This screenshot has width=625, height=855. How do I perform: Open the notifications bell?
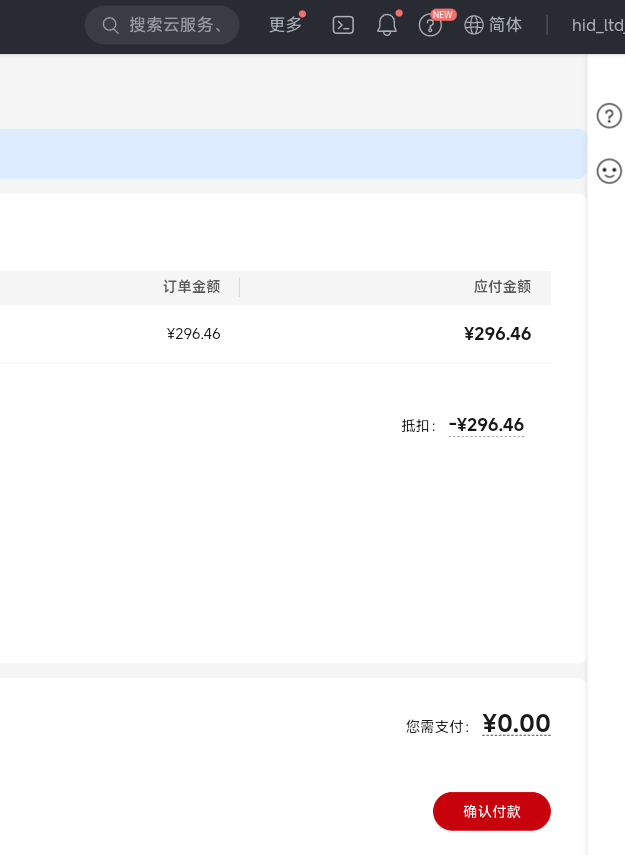coord(387,25)
